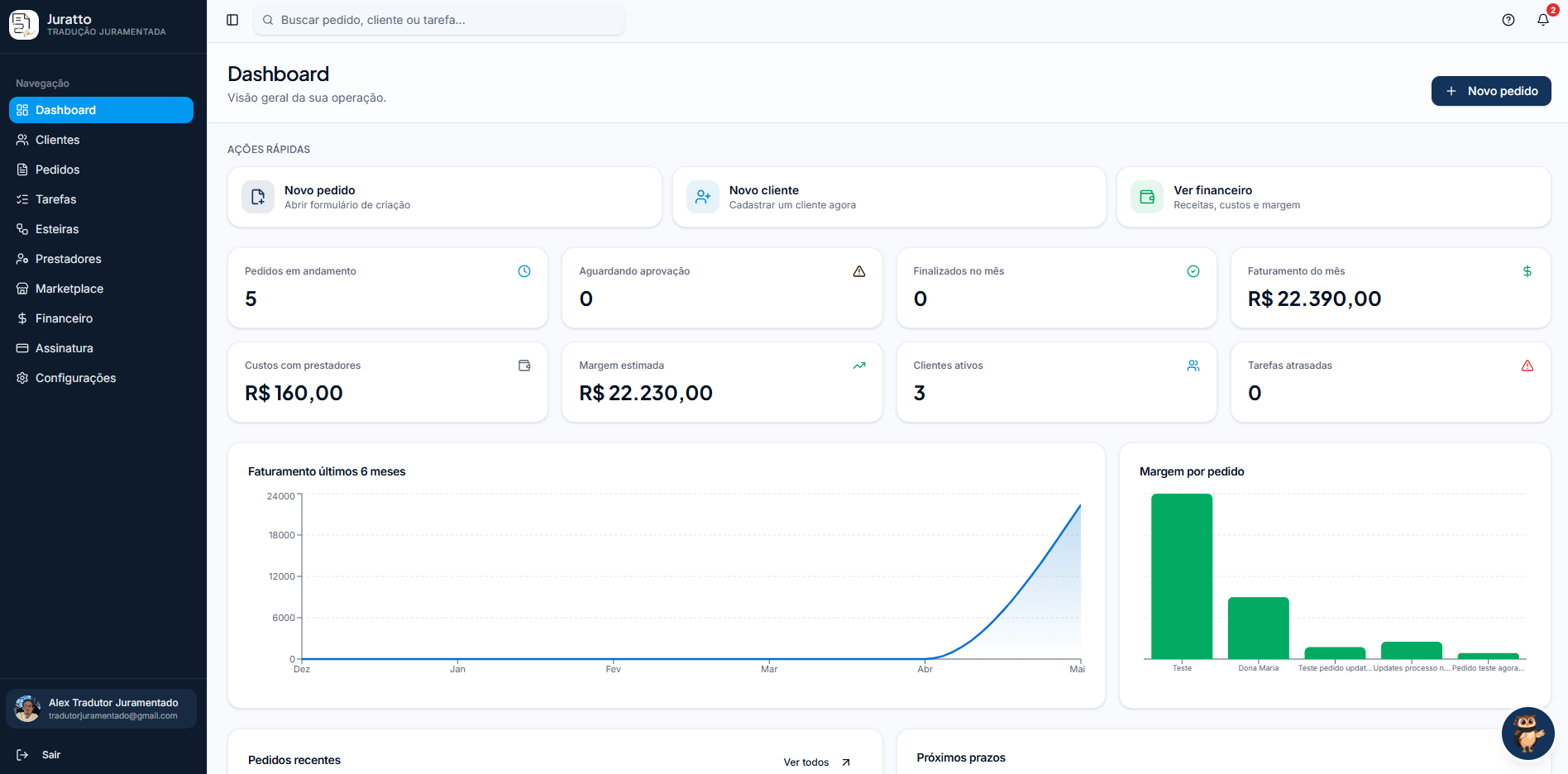The image size is (1568, 774).
Task: Click the Dona Maria bar in chart
Action: (1259, 628)
